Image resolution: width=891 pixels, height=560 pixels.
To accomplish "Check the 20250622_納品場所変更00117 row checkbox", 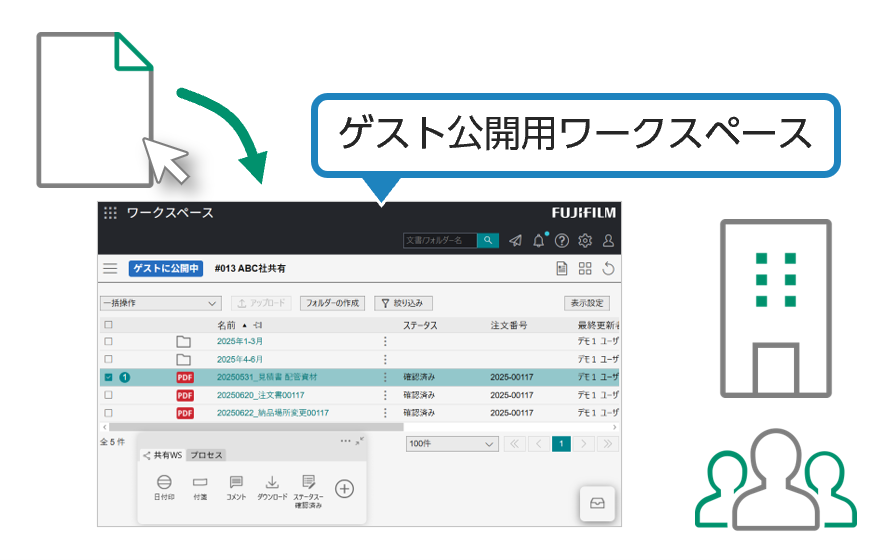I will click(109, 413).
